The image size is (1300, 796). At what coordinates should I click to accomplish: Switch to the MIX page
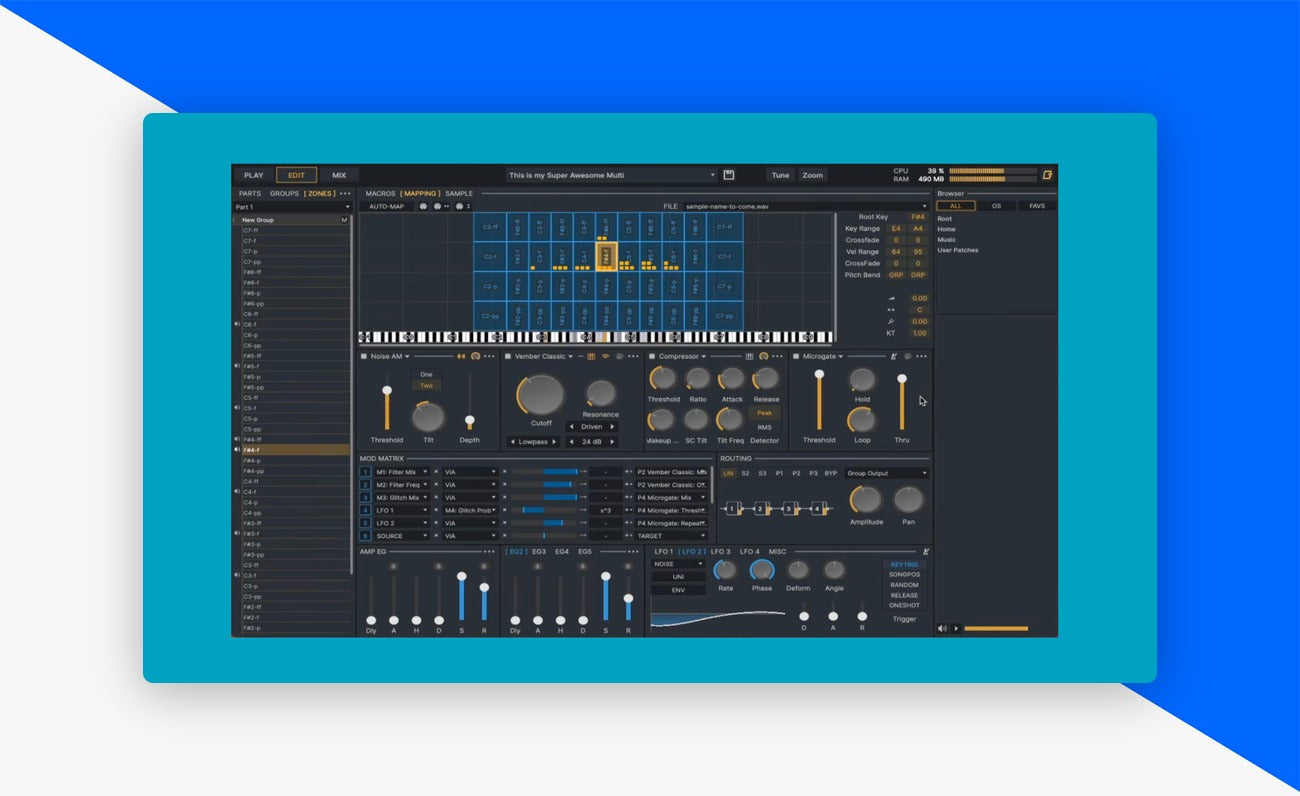[339, 175]
